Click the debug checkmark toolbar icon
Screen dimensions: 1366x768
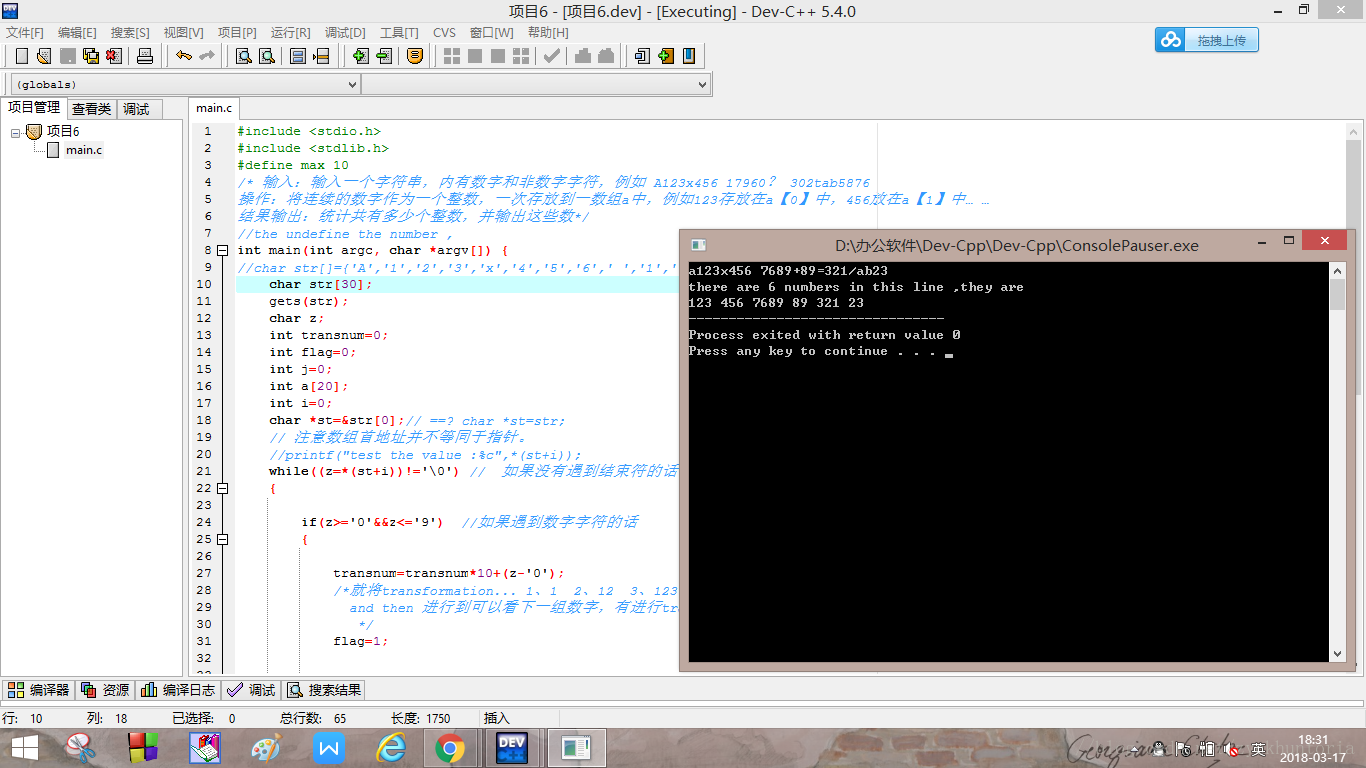coord(551,56)
